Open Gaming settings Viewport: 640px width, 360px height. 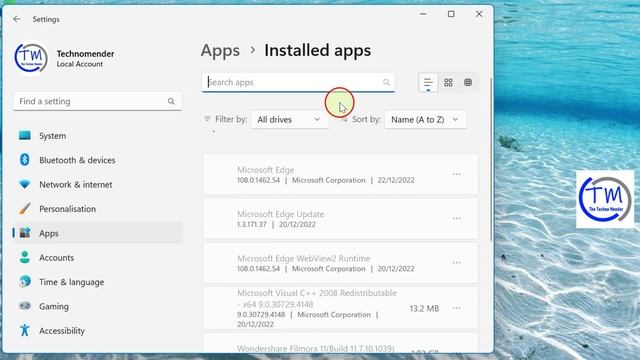pos(98,306)
